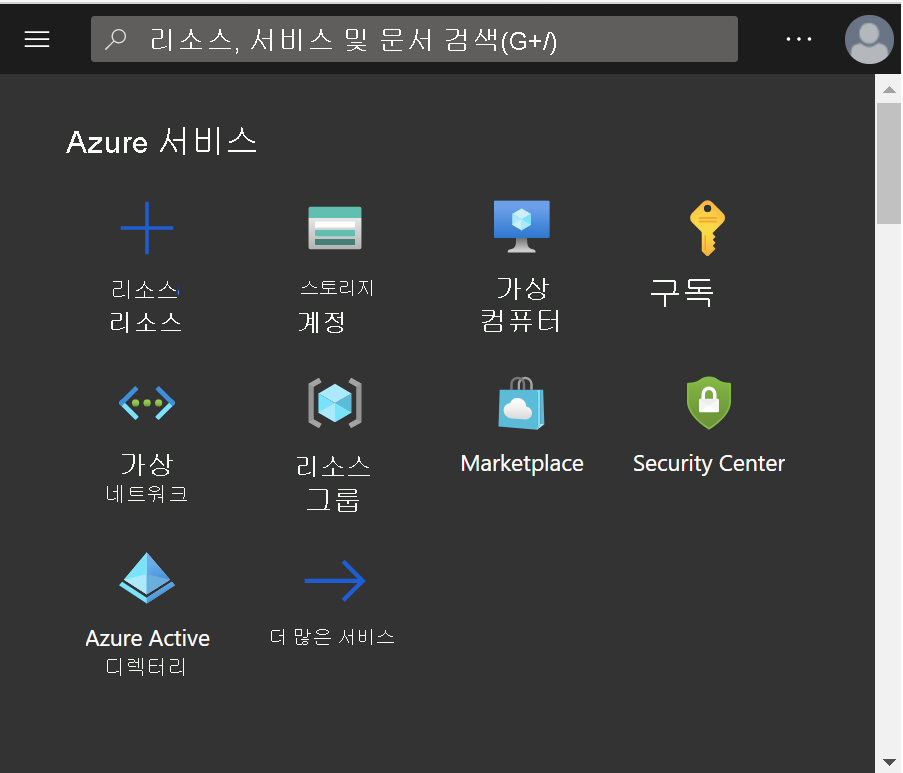The width and height of the screenshot is (903, 773).
Task: Click the scroll-up arrow at top right
Action: click(x=888, y=88)
